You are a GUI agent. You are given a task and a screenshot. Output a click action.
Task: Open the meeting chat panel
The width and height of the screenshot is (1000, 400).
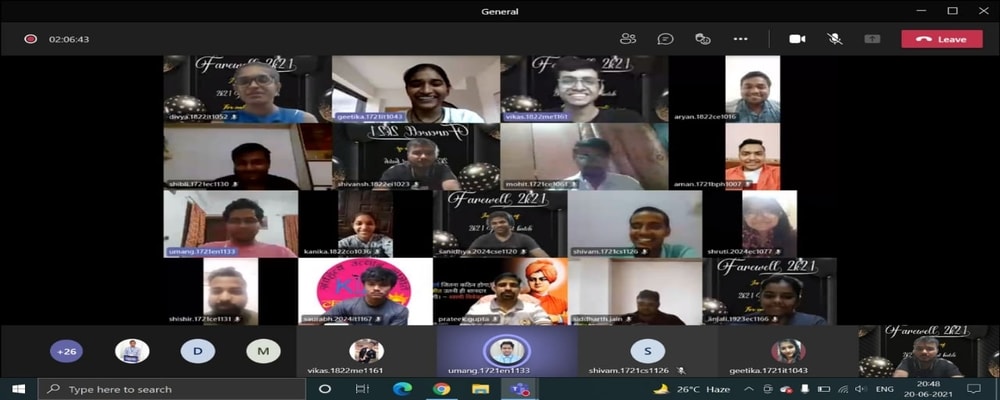(x=665, y=39)
